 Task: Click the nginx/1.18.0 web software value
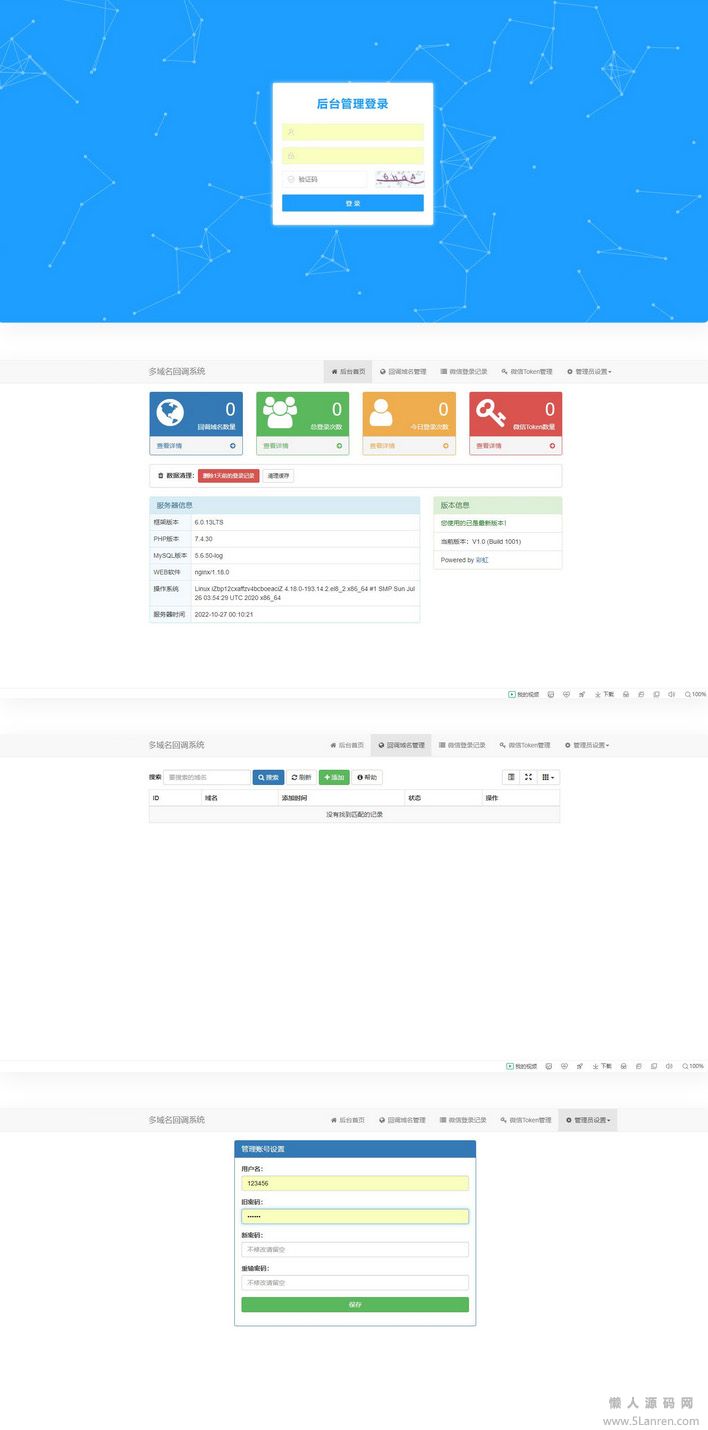tap(211, 572)
